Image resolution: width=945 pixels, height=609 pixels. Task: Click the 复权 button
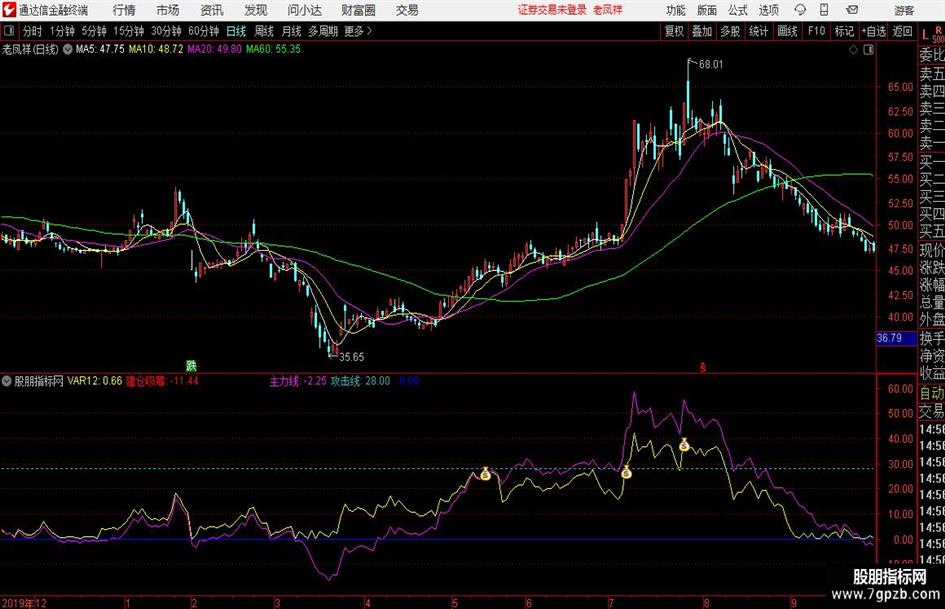674,31
